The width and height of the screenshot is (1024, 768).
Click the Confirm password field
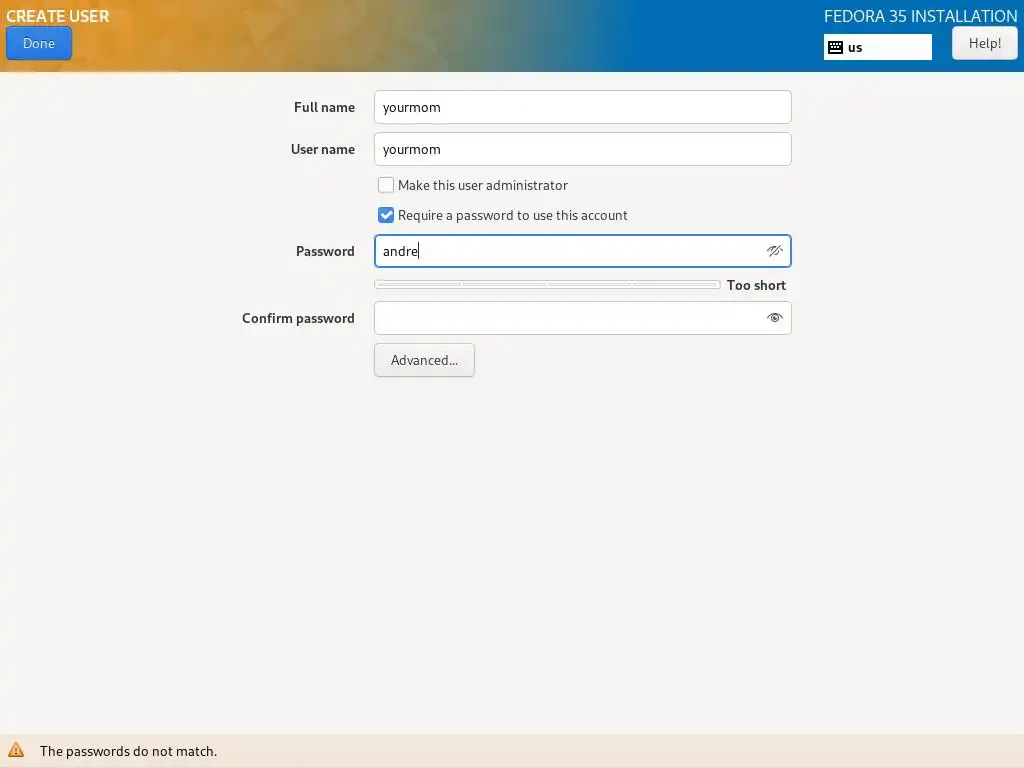point(583,318)
